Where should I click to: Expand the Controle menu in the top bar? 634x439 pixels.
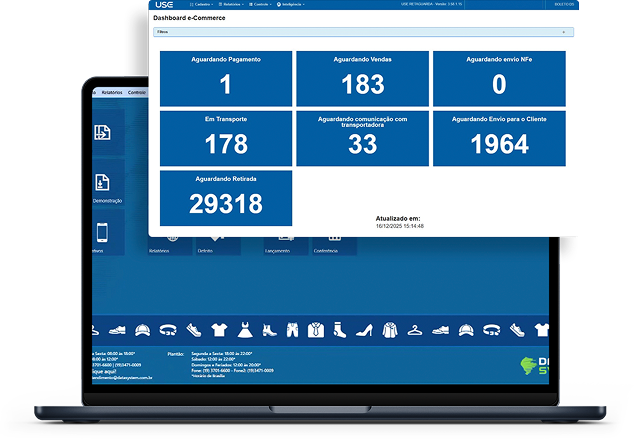(x=264, y=5)
